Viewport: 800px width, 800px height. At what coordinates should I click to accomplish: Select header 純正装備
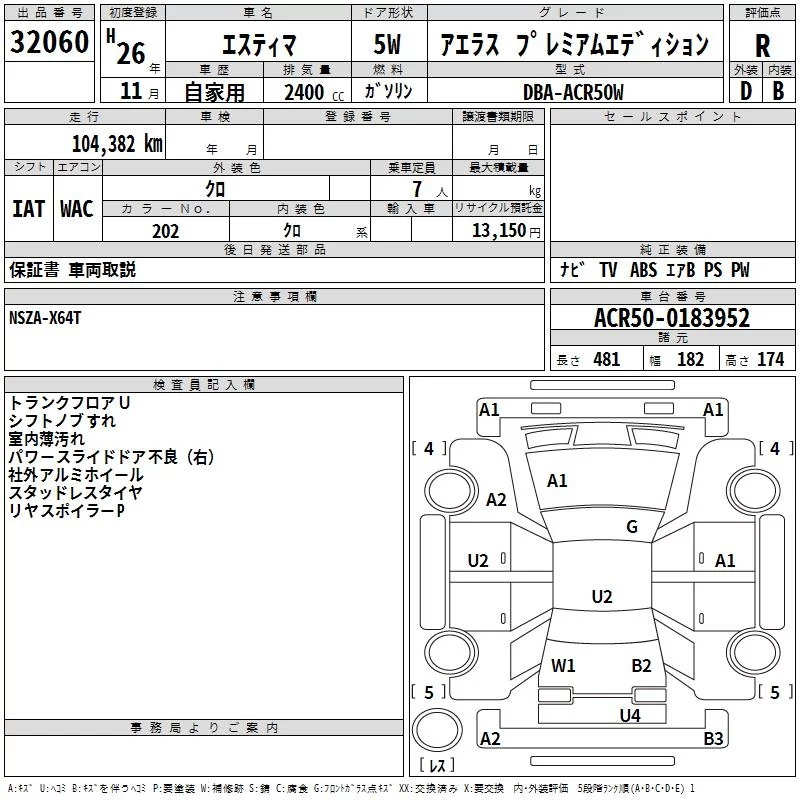click(672, 249)
